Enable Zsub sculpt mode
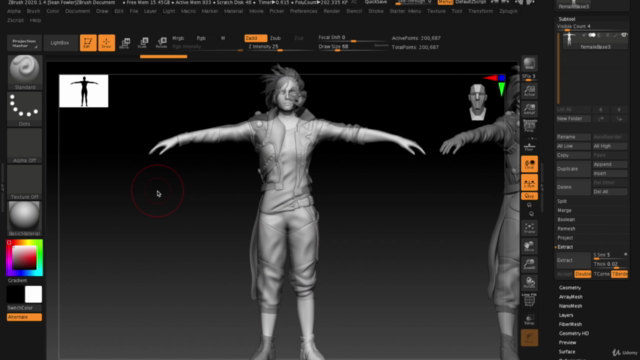Screen dimensions: 640x360 276,38
